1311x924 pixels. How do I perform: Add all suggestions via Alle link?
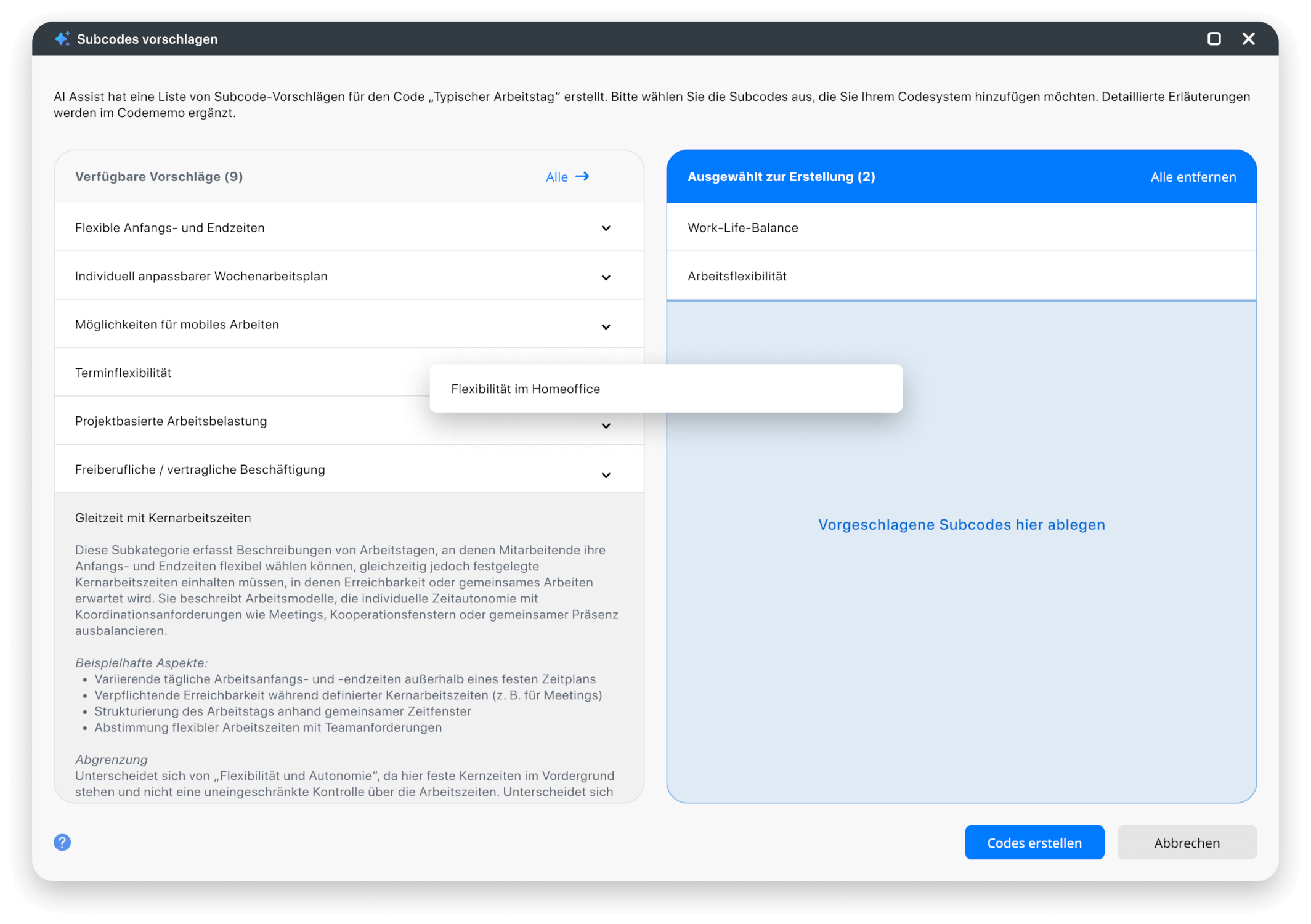(556, 177)
